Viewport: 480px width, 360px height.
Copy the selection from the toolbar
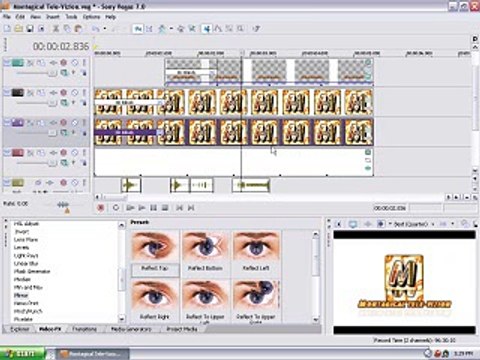point(67,29)
